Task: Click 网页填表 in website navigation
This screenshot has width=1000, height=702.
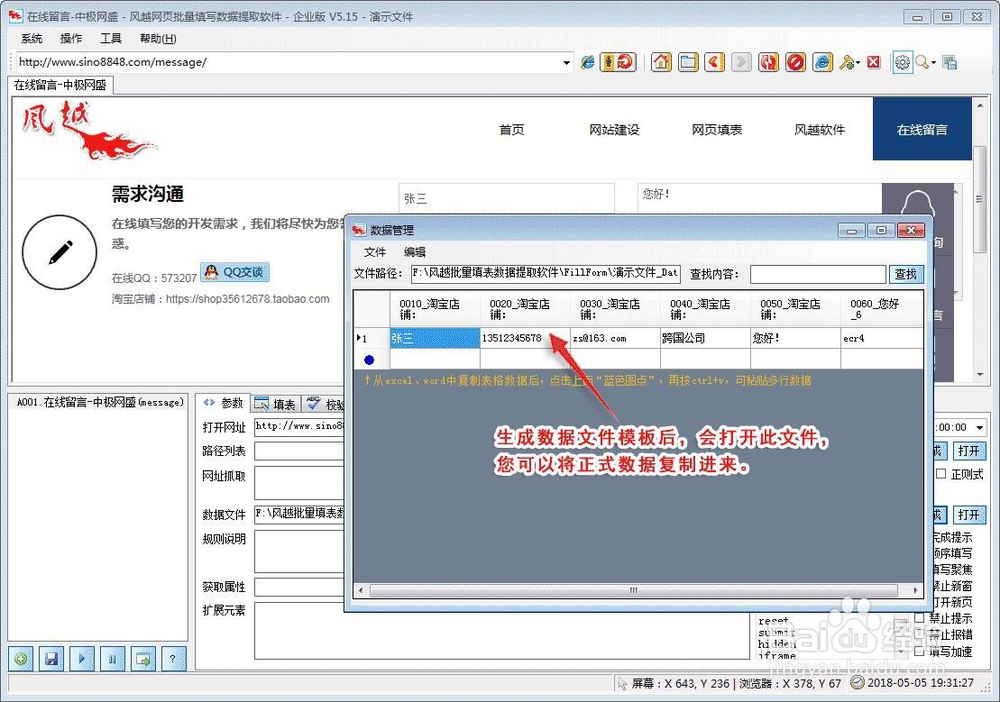Action: (717, 129)
